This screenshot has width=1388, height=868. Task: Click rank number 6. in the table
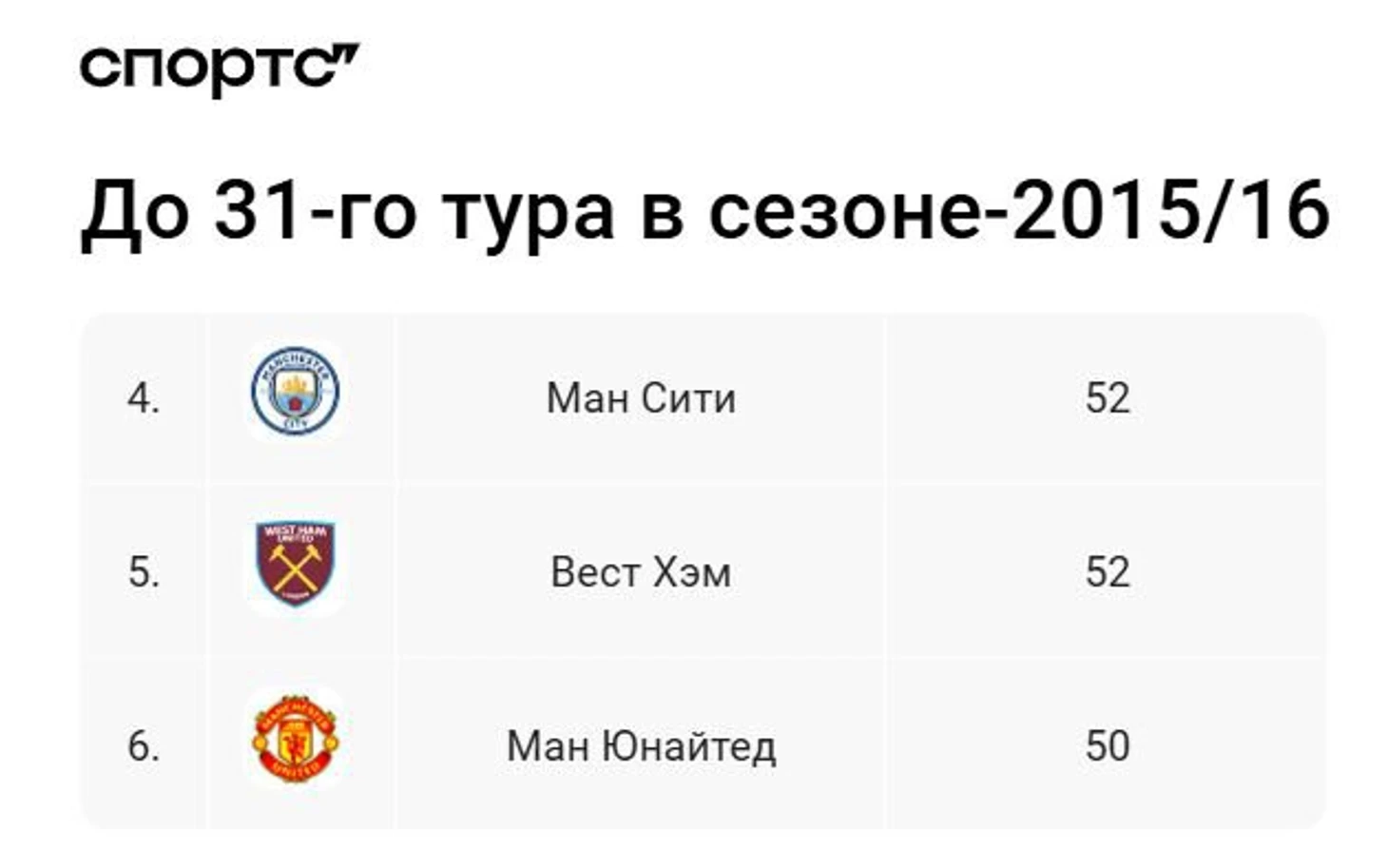[144, 746]
